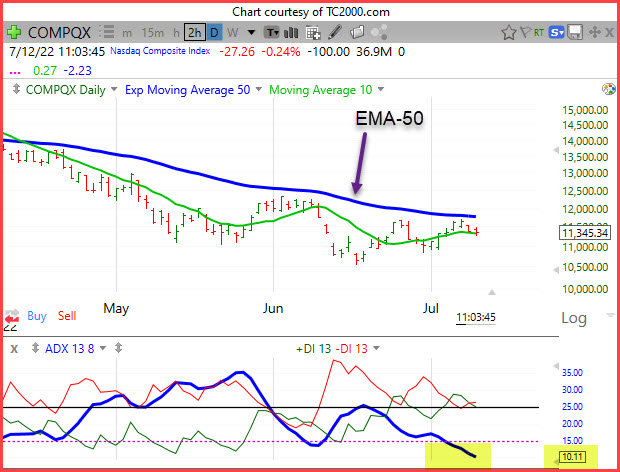Click the arrows right of ADX dropdown
The height and width of the screenshot is (472, 620).
pyautogui.click(x=118, y=348)
